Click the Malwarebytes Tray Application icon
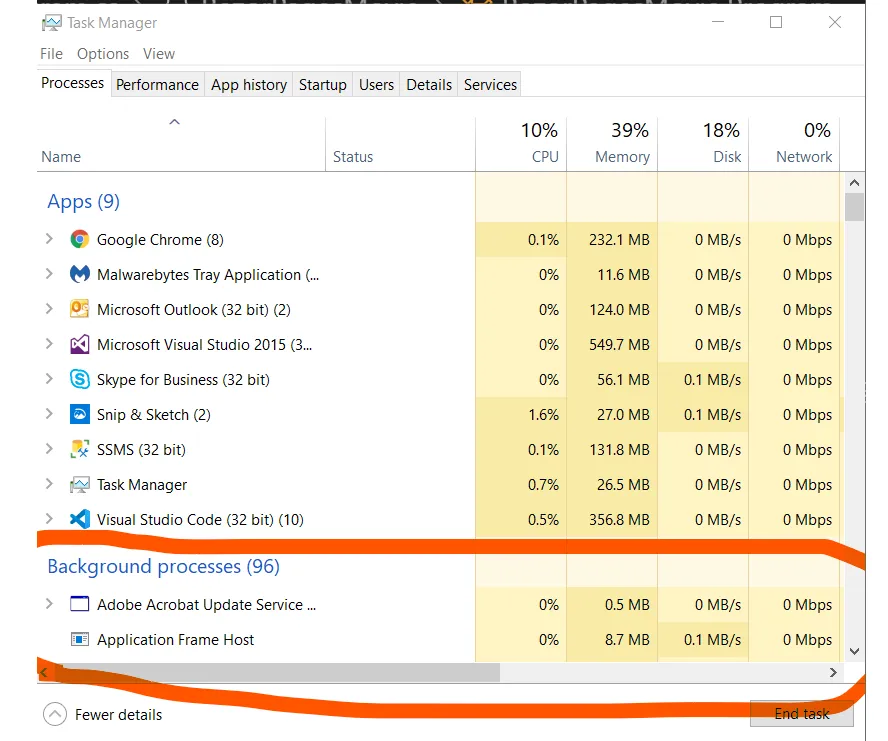This screenshot has height=741, width=888. 79,275
